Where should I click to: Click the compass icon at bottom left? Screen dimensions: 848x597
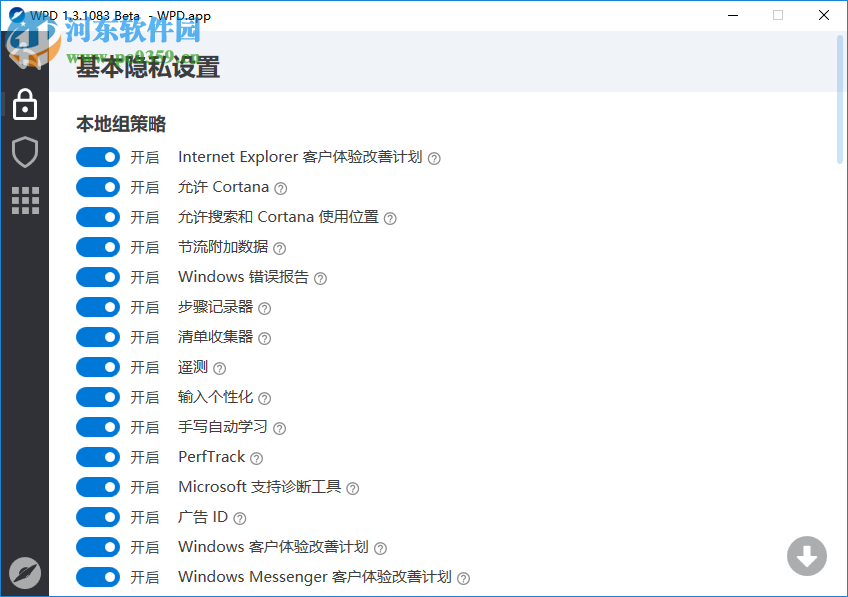click(25, 573)
